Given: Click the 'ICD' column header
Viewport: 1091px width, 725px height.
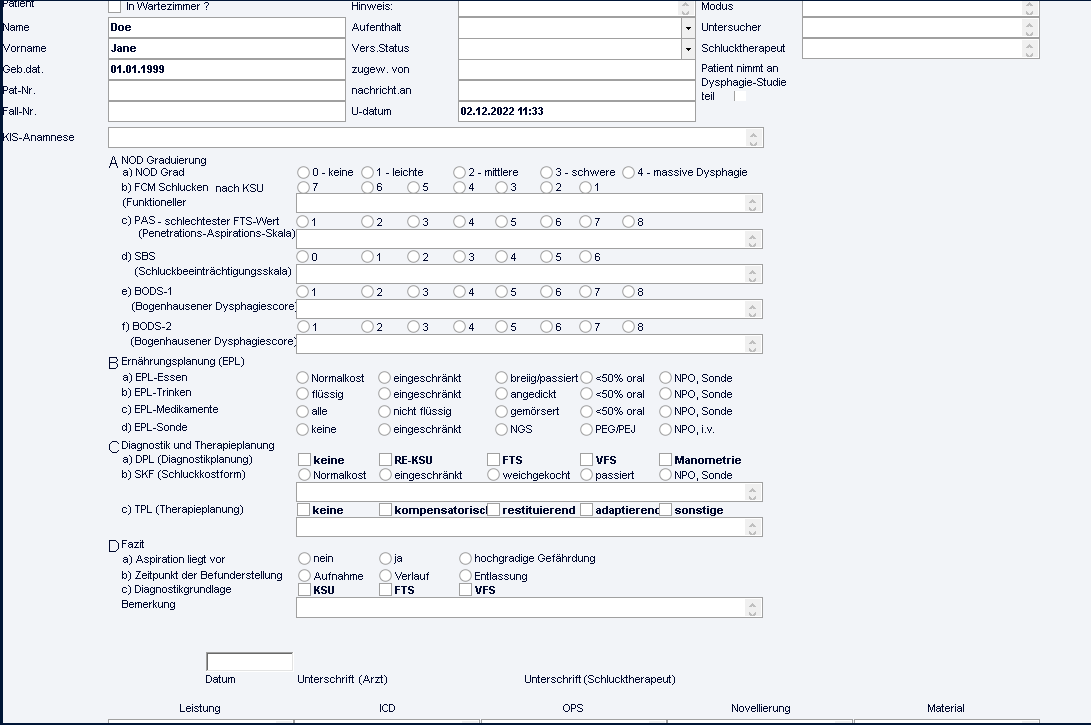Looking at the screenshot, I should [x=387, y=708].
